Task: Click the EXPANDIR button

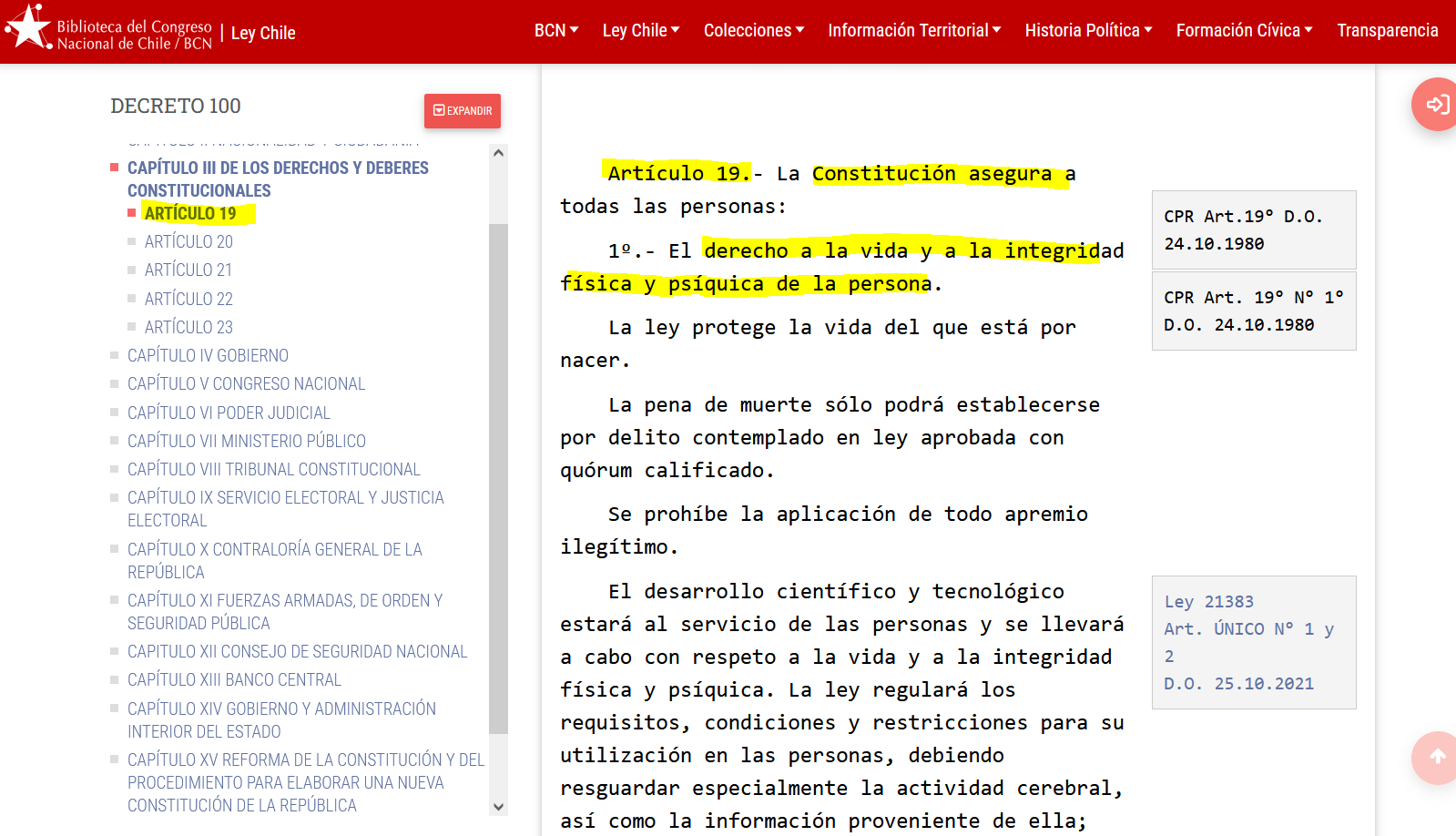Action: [x=463, y=111]
